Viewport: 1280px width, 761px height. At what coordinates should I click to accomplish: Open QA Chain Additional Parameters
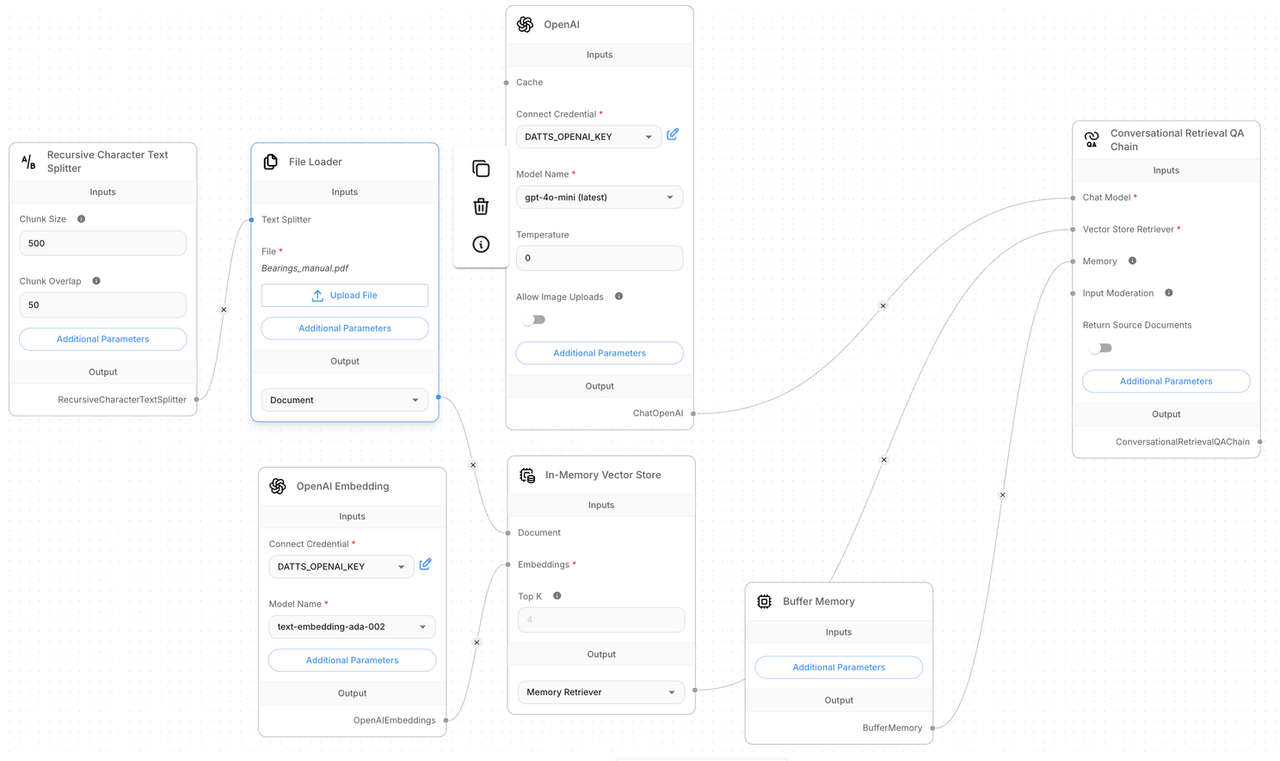coord(1166,381)
